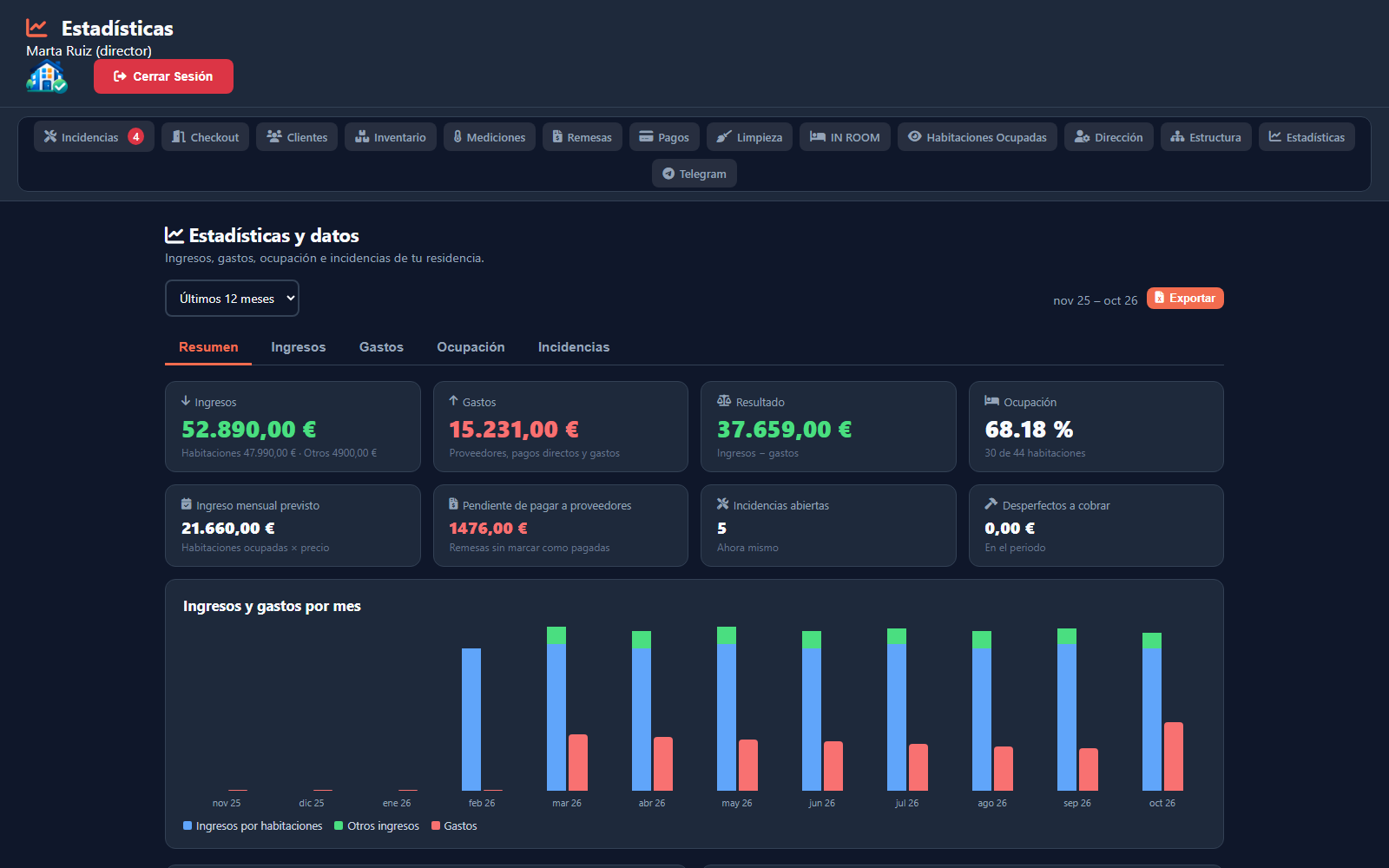Open the IN ROOM section
The width and height of the screenshot is (1389, 868).
point(845,137)
